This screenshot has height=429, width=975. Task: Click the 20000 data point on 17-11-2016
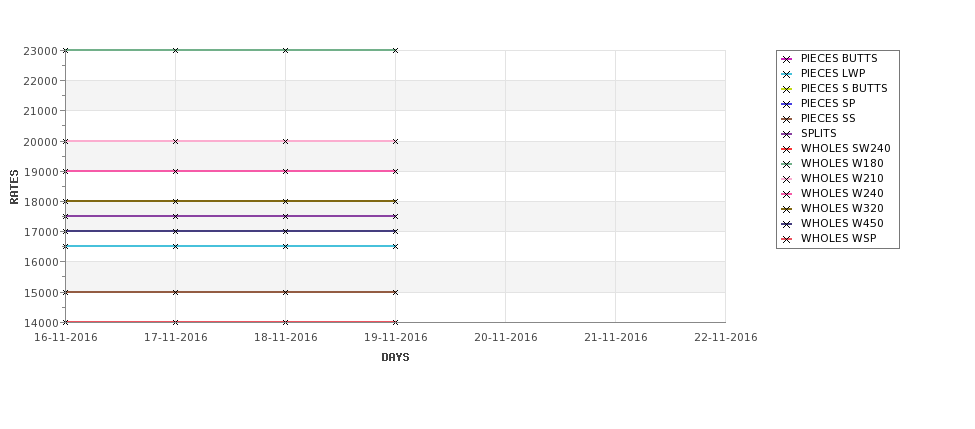(175, 142)
